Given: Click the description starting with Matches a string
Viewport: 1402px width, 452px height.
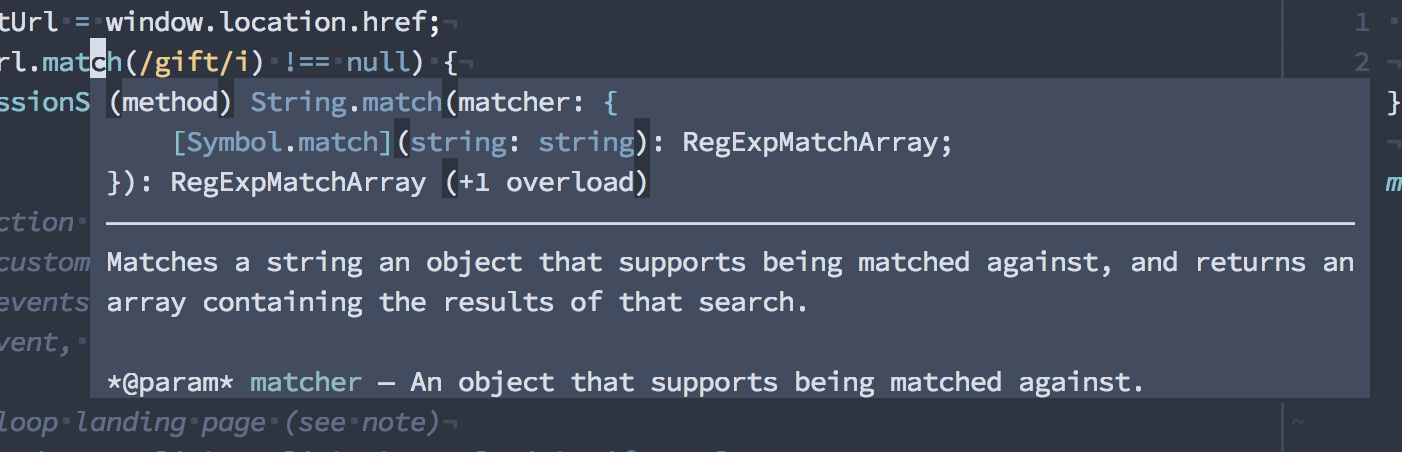Looking at the screenshot, I should click(x=730, y=282).
